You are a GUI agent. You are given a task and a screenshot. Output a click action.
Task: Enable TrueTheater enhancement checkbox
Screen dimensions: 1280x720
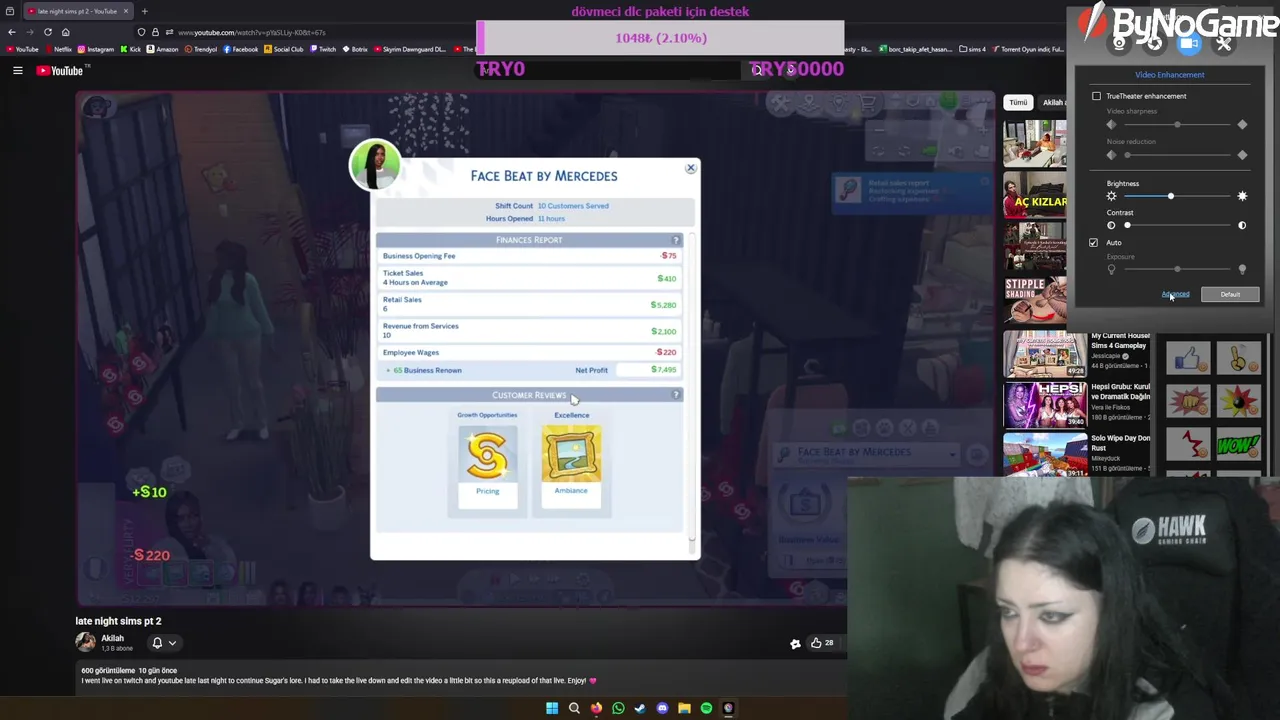[1096, 96]
